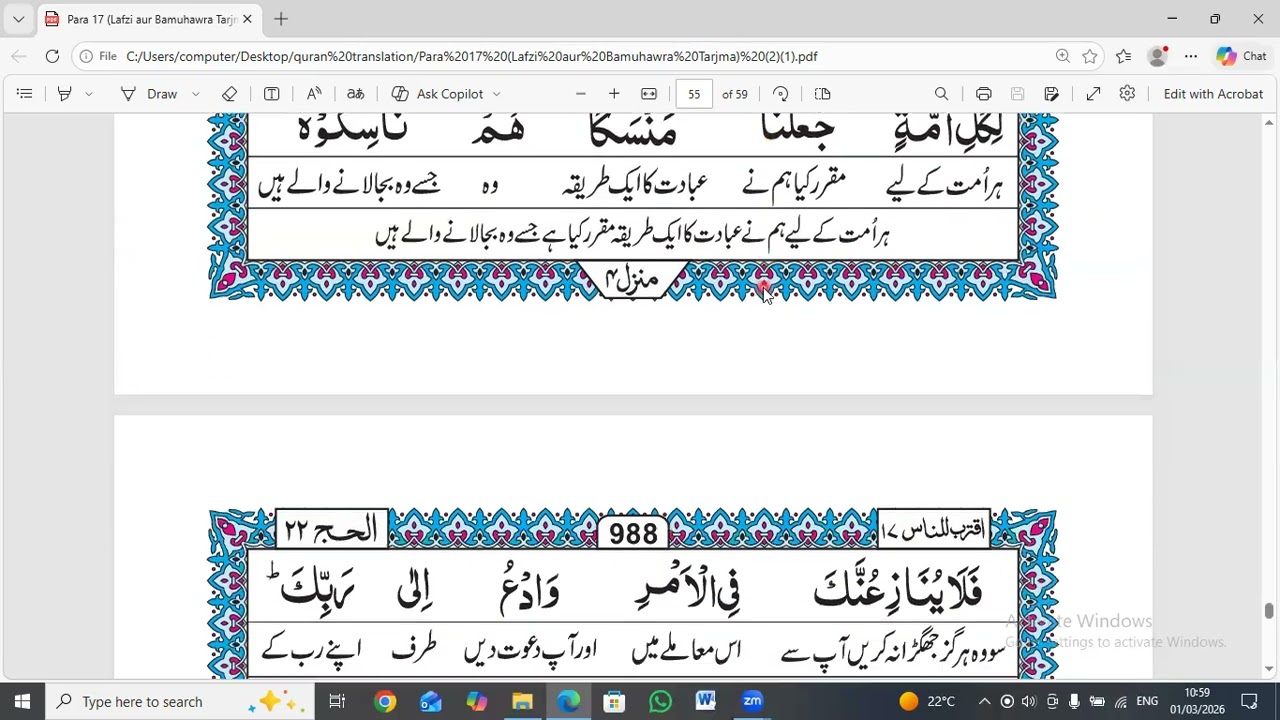Click the vertical scrollbar thumb
This screenshot has width=1280, height=720.
(1269, 611)
